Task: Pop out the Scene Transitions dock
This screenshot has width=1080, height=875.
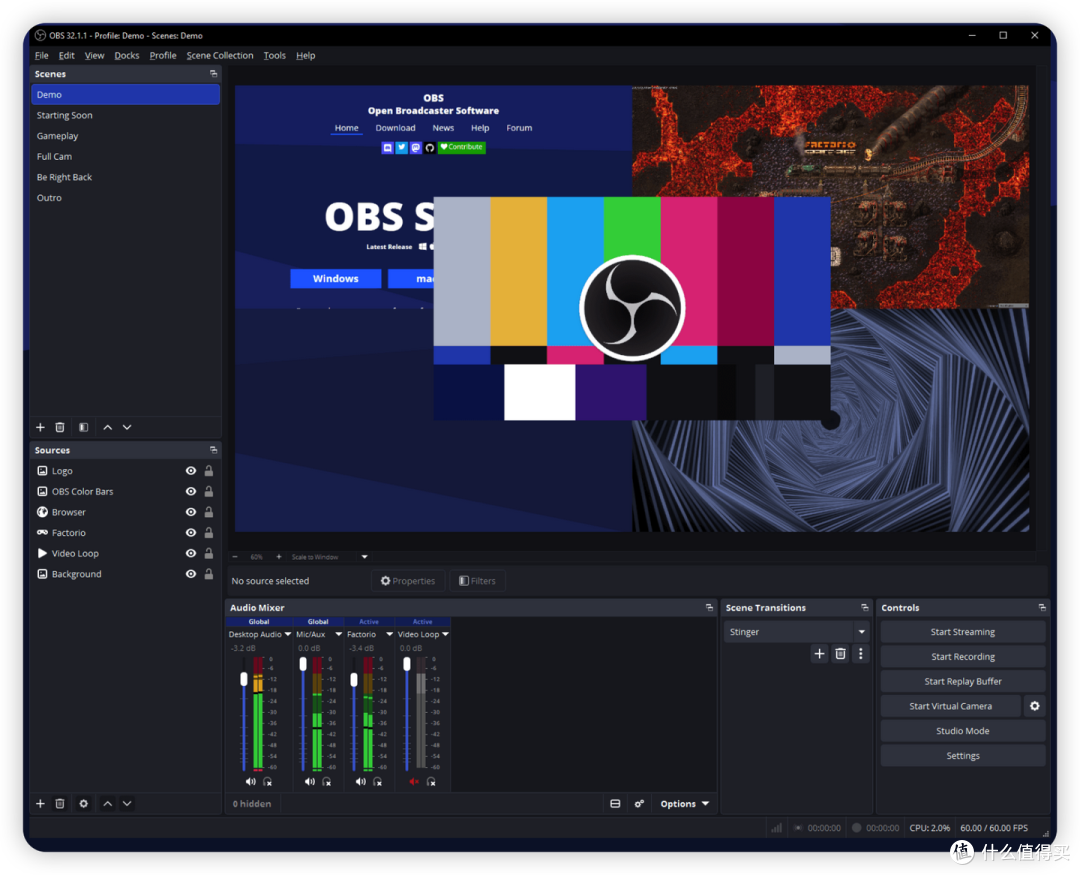Action: pyautogui.click(x=865, y=607)
